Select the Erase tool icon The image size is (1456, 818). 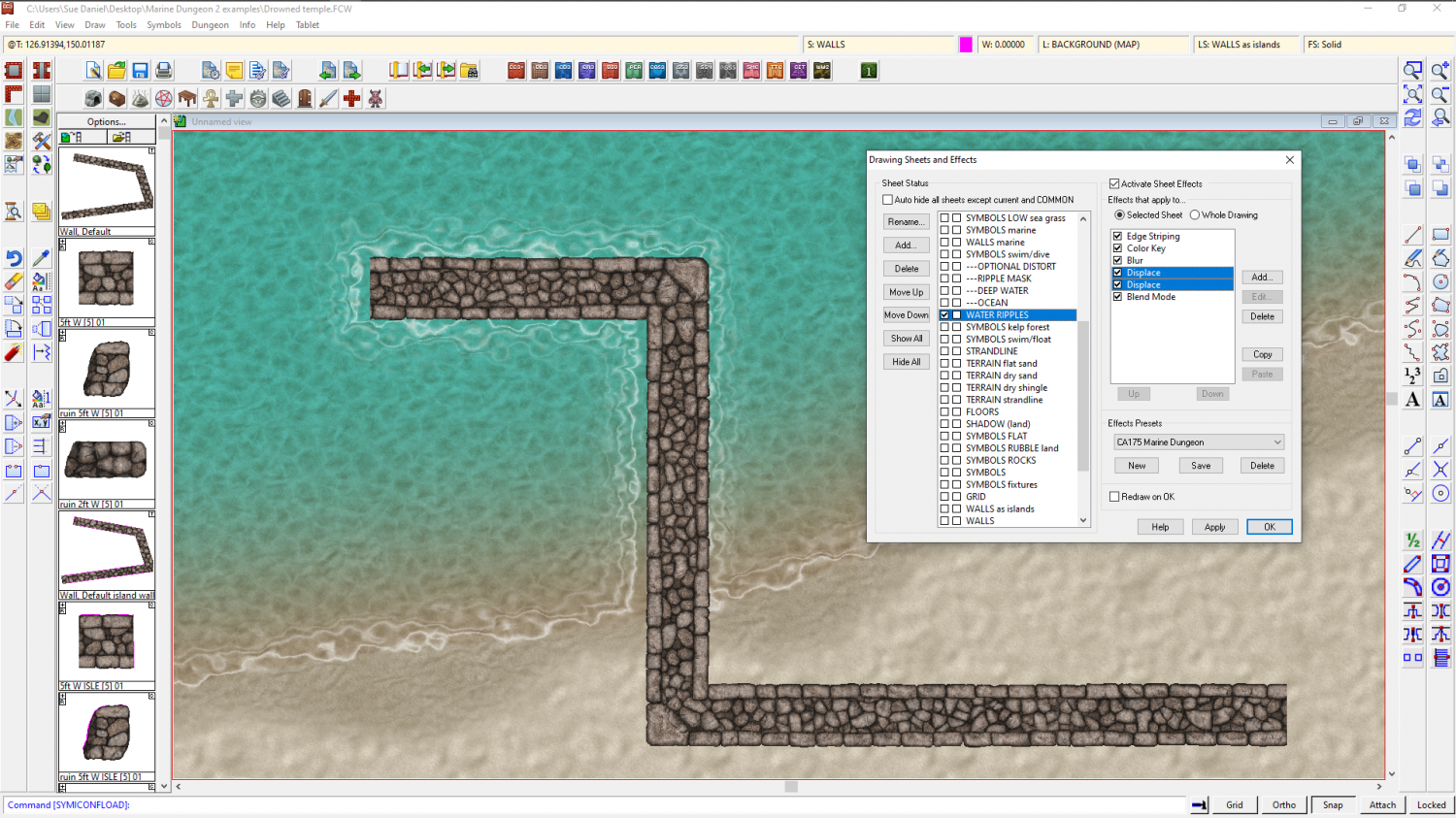pyautogui.click(x=14, y=281)
